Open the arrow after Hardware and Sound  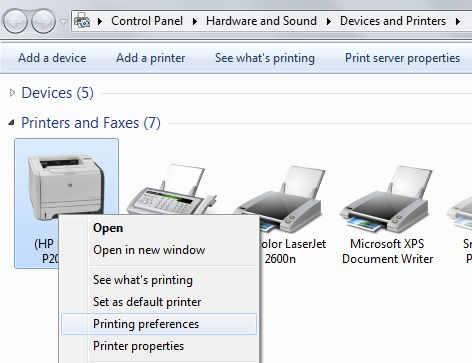(329, 22)
